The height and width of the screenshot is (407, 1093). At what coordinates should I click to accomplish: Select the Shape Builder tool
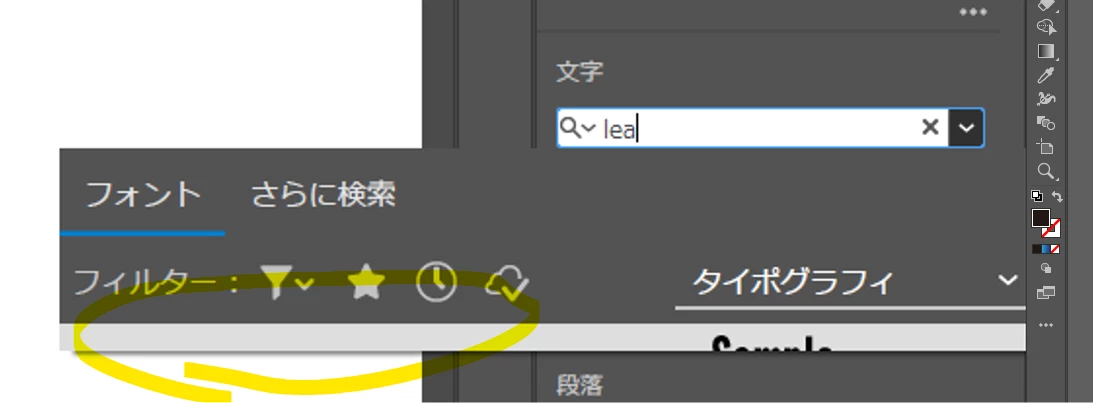click(x=1046, y=27)
